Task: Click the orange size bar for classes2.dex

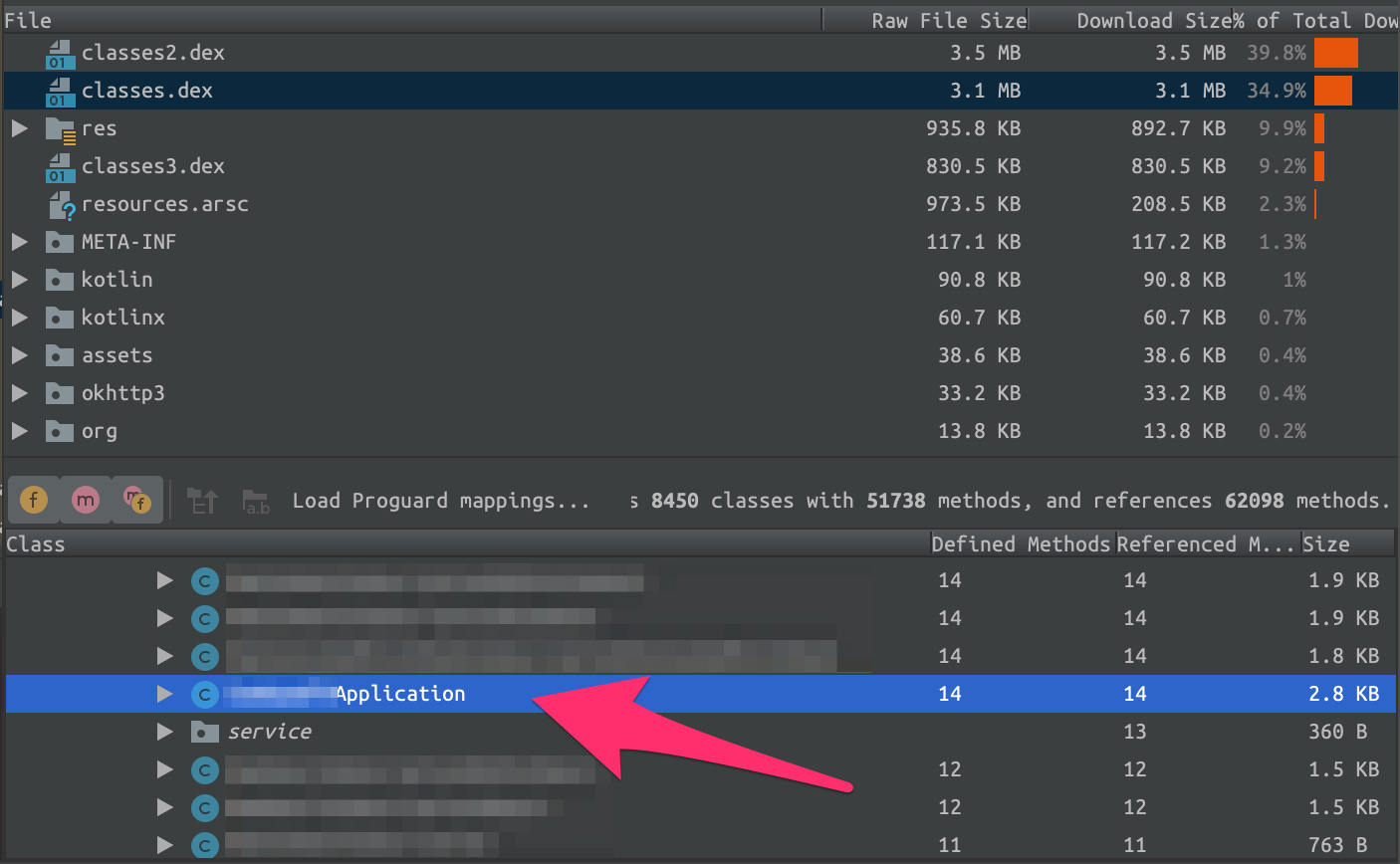Action: coord(1335,54)
